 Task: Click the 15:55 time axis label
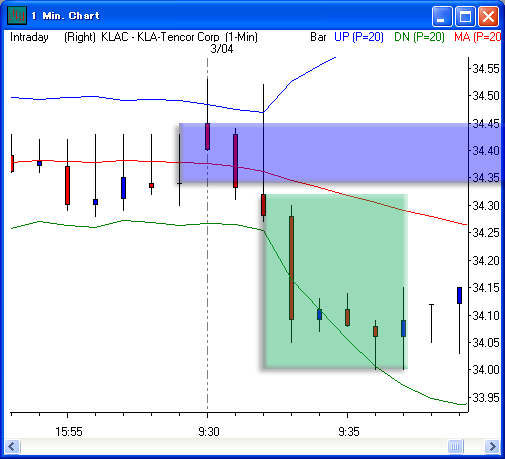pyautogui.click(x=69, y=432)
